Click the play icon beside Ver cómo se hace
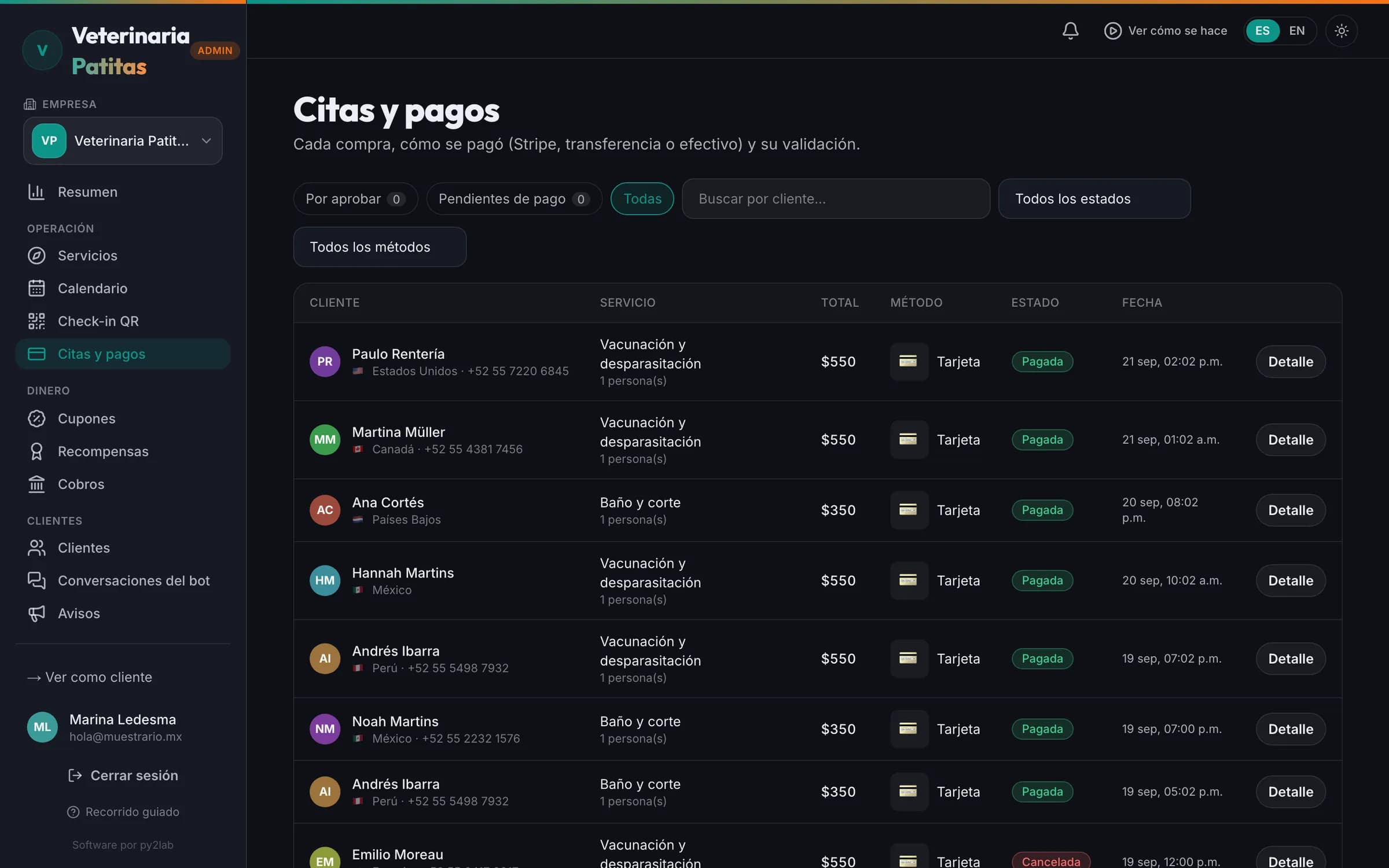 [x=1112, y=31]
